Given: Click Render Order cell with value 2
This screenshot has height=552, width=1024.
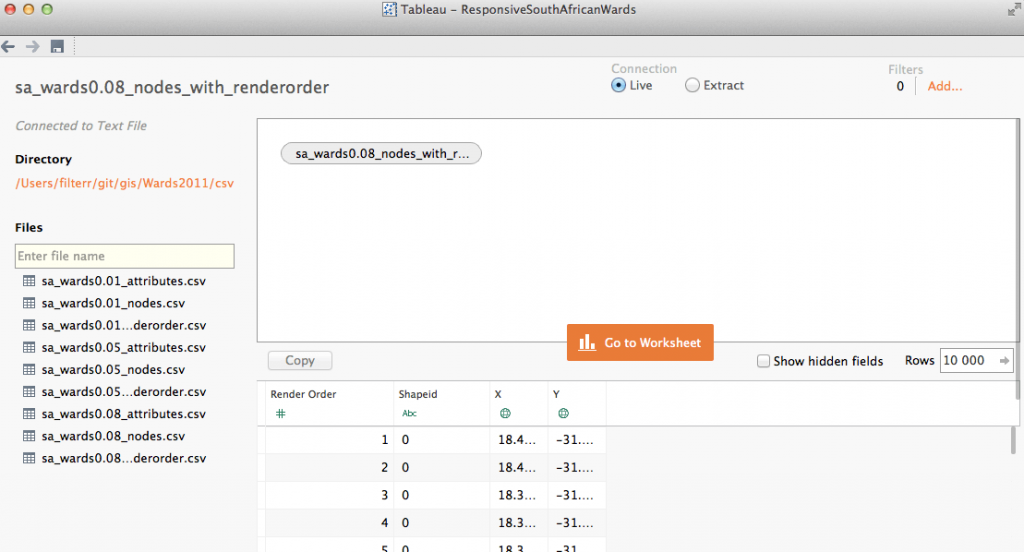Looking at the screenshot, I should [x=329, y=468].
